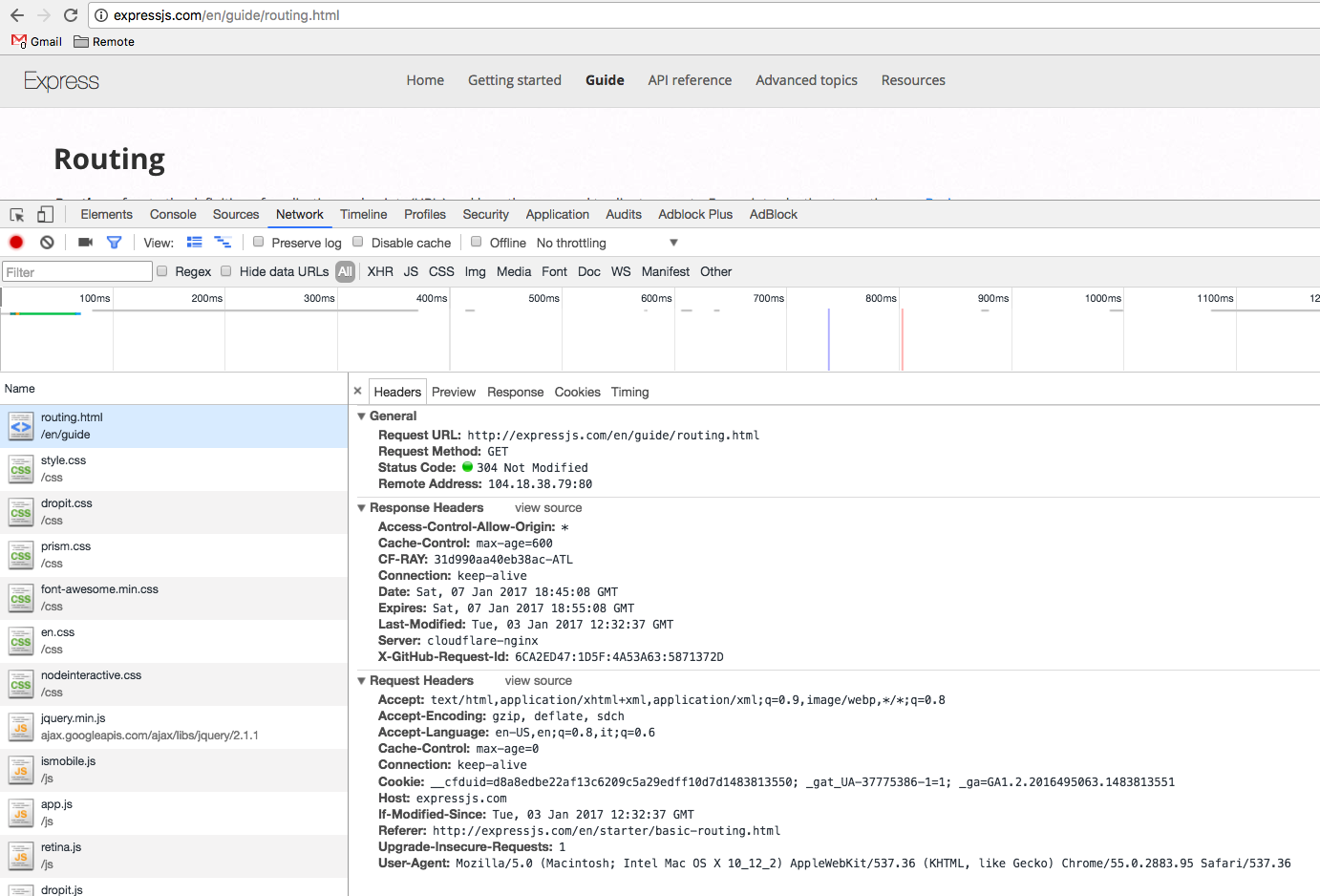
Task: Toggle capture screenshots camera icon
Action: click(85, 243)
